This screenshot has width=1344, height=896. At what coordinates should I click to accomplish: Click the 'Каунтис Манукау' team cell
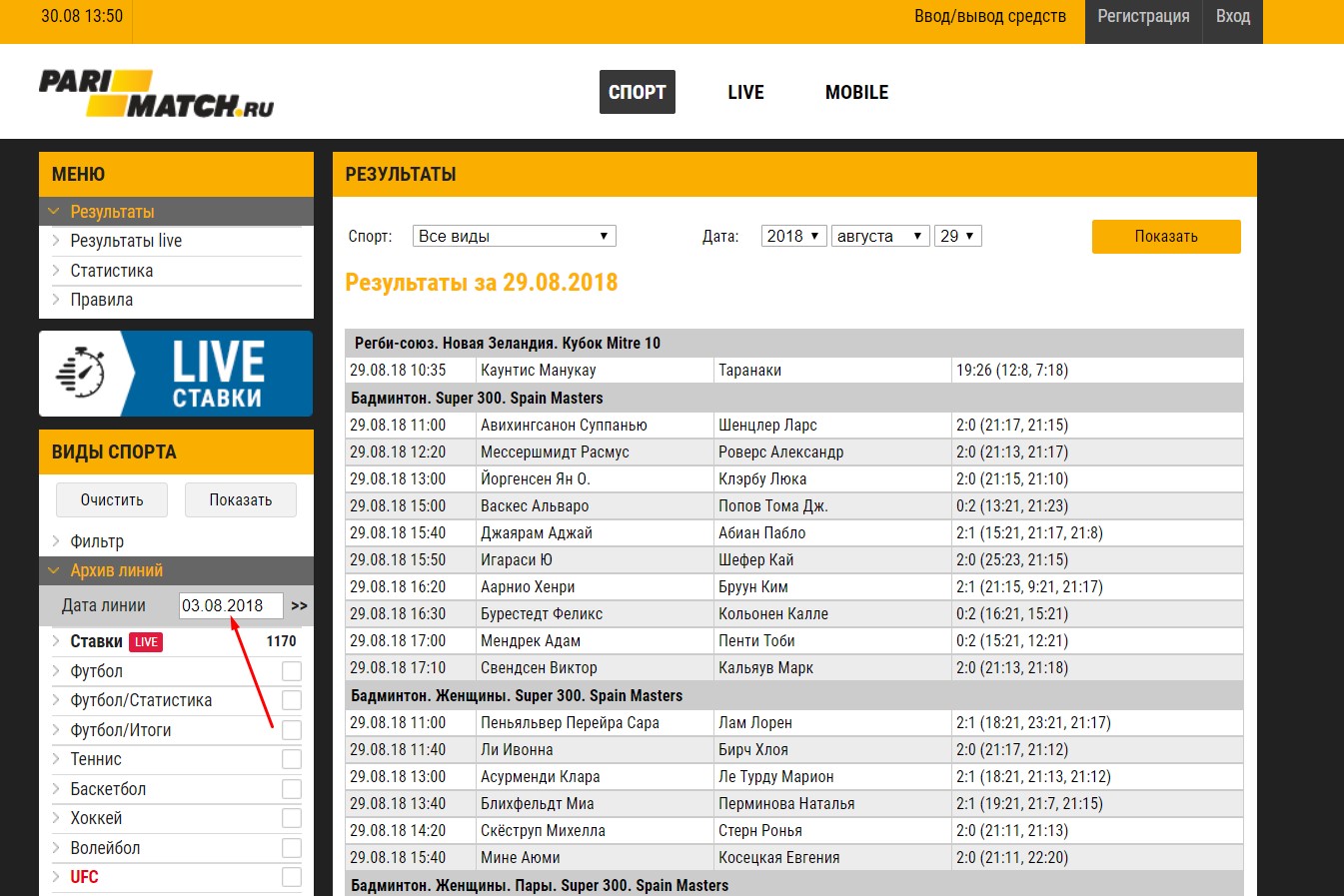595,371
